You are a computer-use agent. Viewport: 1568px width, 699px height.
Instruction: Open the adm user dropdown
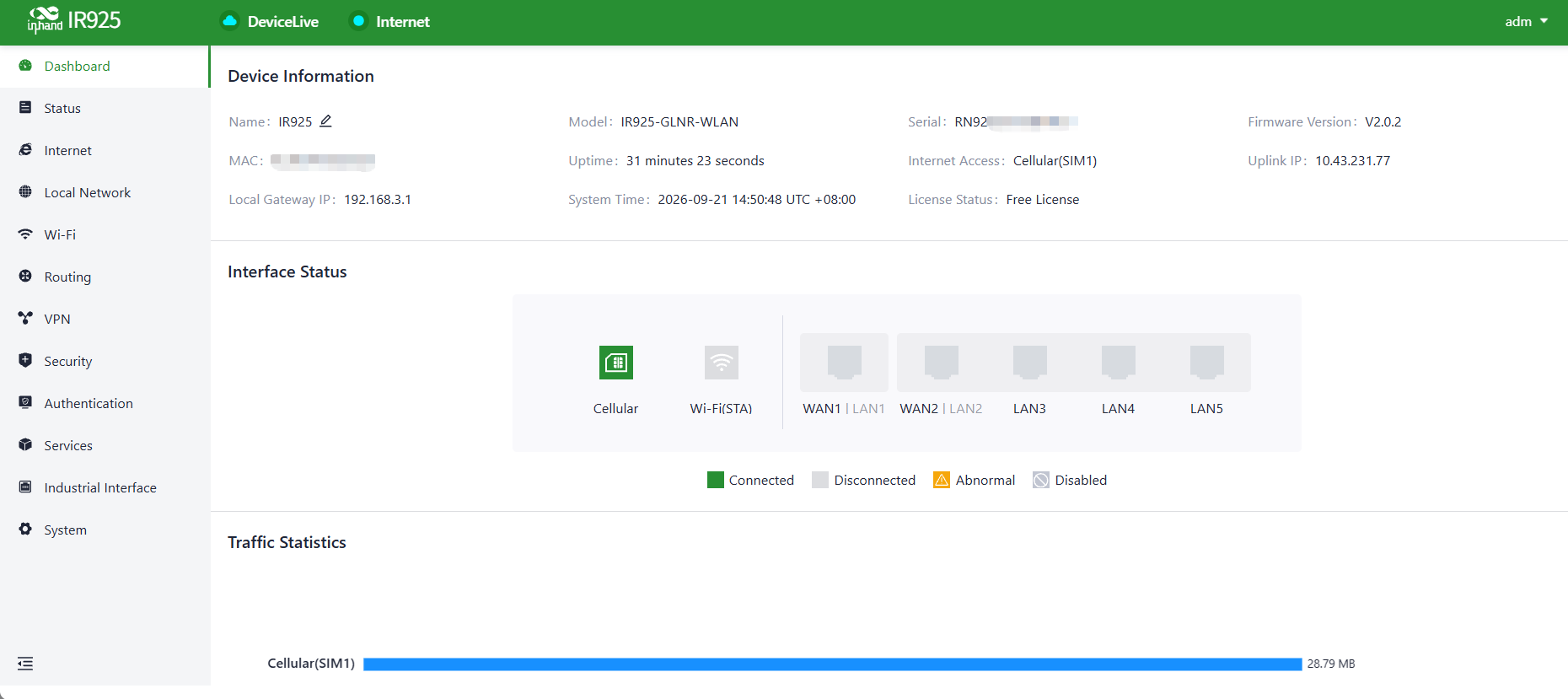coord(1527,21)
